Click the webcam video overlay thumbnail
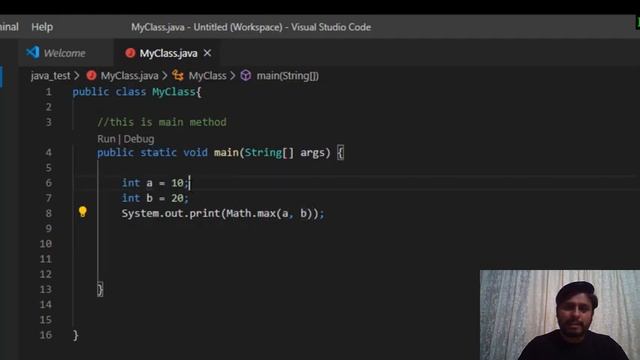The height and width of the screenshot is (360, 640). tap(560, 315)
